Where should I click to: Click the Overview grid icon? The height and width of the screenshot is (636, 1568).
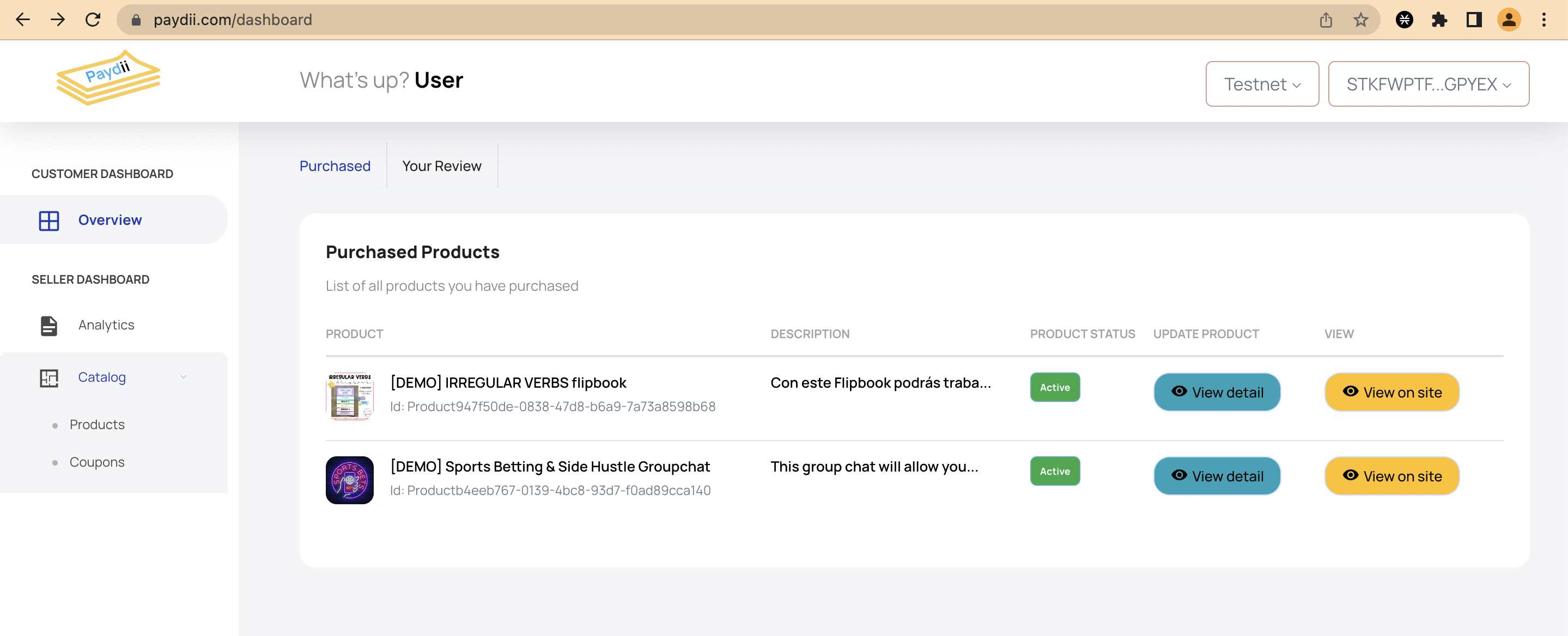pyautogui.click(x=48, y=221)
